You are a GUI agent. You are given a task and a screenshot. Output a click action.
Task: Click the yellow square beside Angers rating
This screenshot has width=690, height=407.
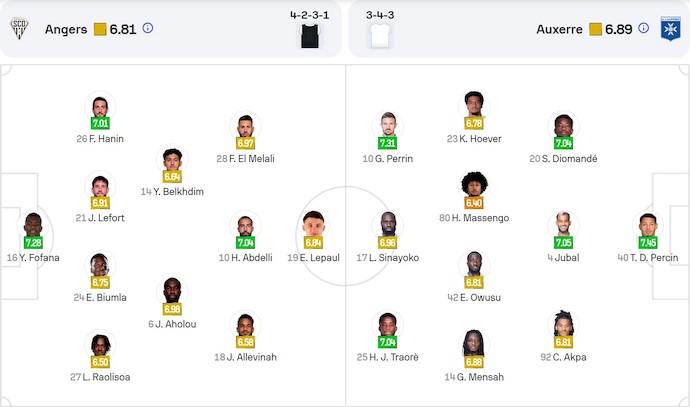pyautogui.click(x=100, y=29)
